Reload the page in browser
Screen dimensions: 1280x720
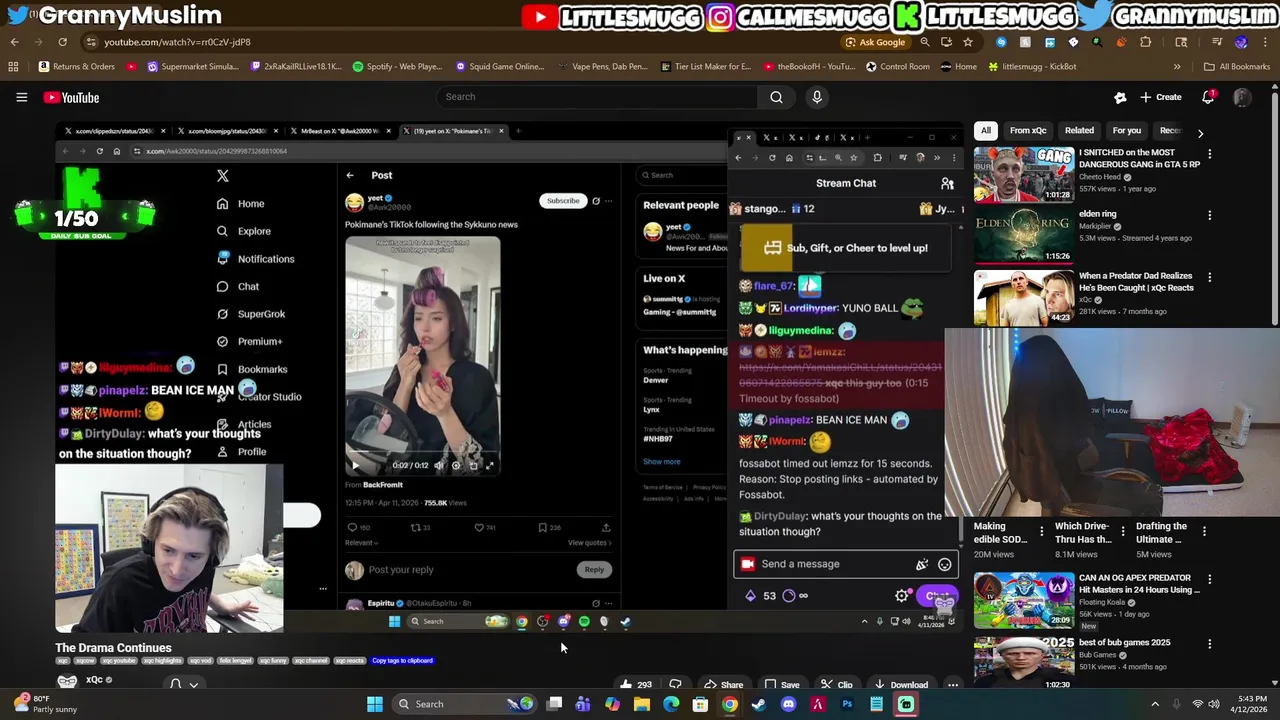62,42
